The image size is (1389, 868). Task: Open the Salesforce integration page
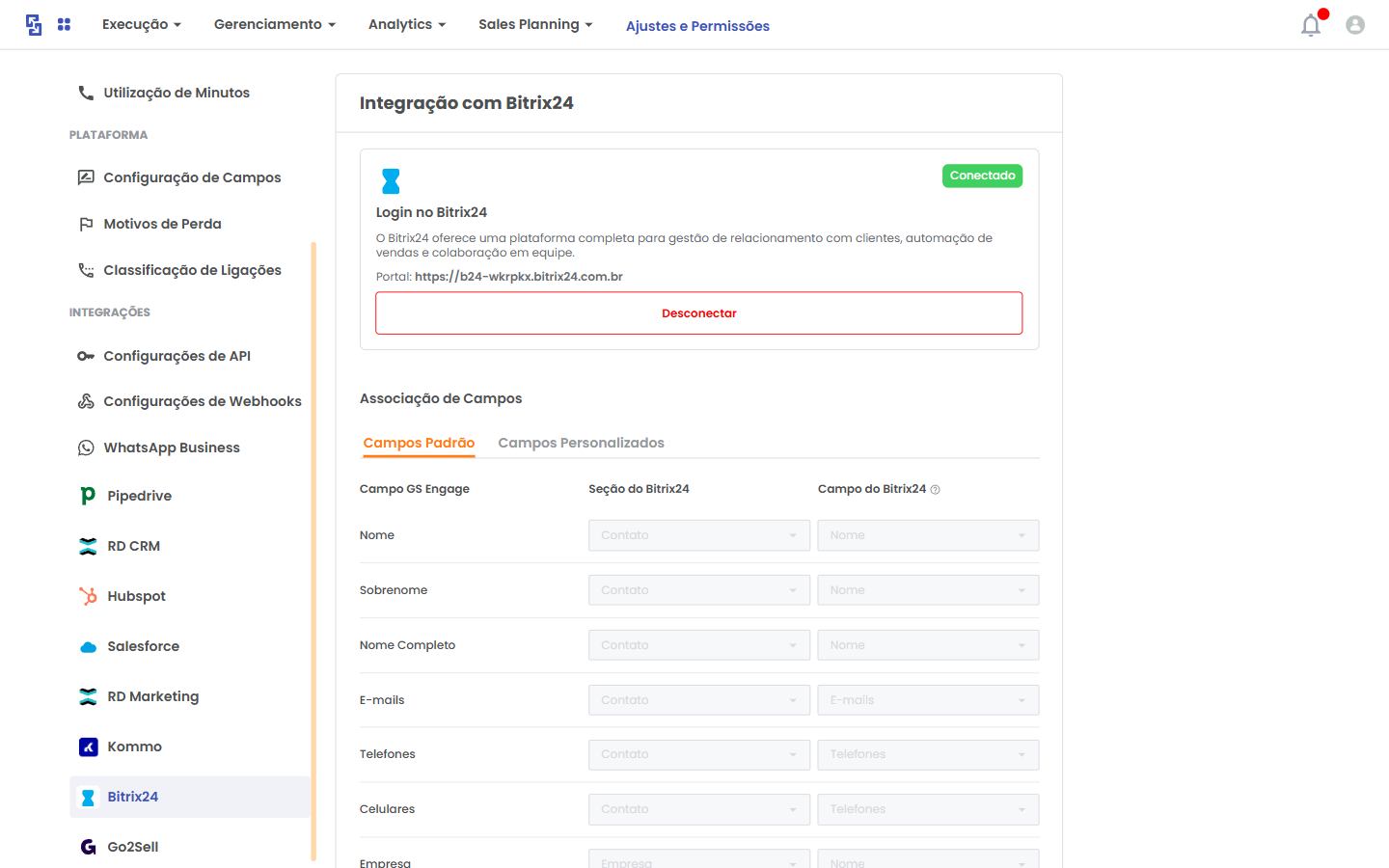point(143,646)
